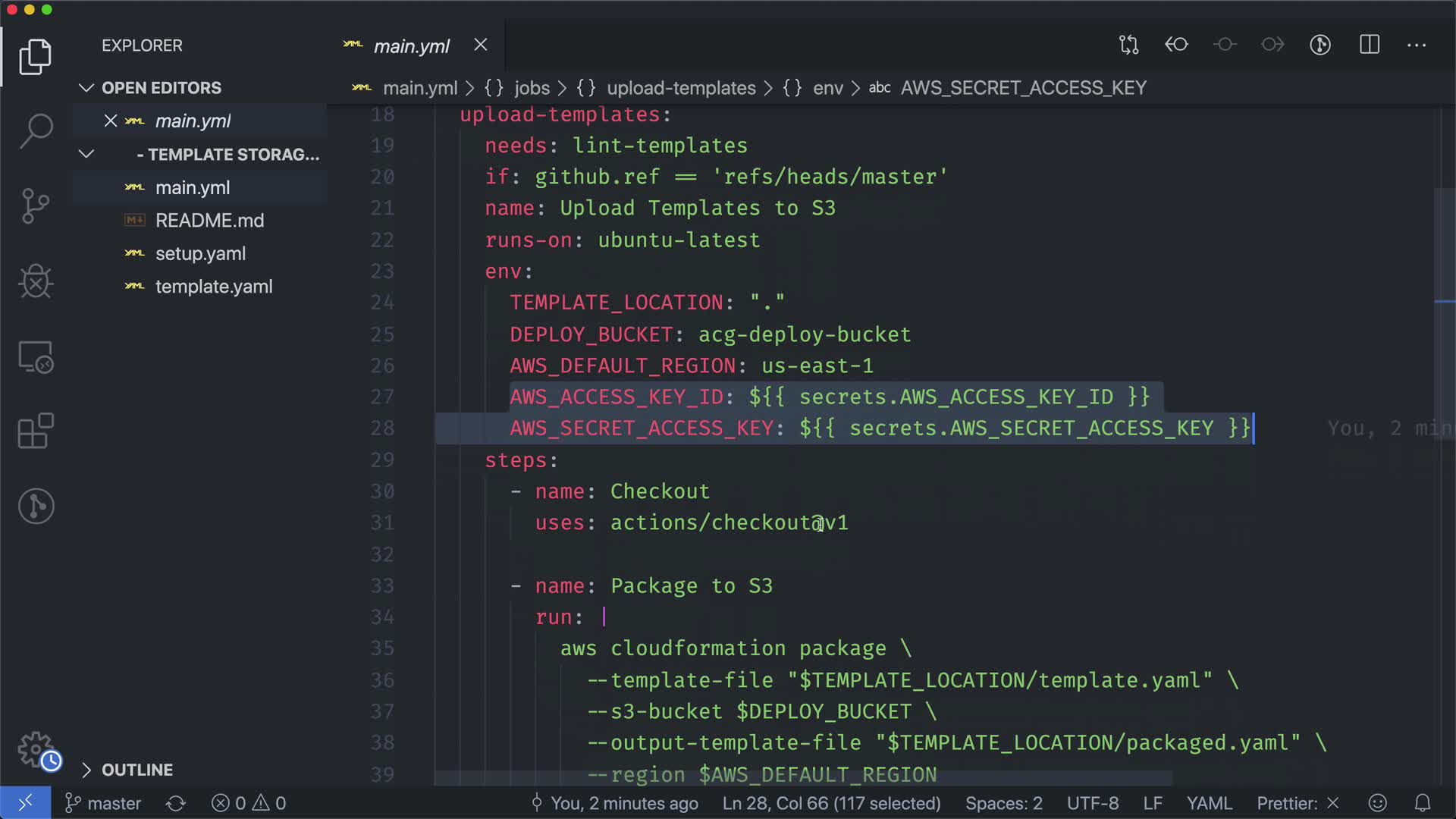Open the Source Control view
Image resolution: width=1456 pixels, height=819 pixels.
[x=36, y=206]
